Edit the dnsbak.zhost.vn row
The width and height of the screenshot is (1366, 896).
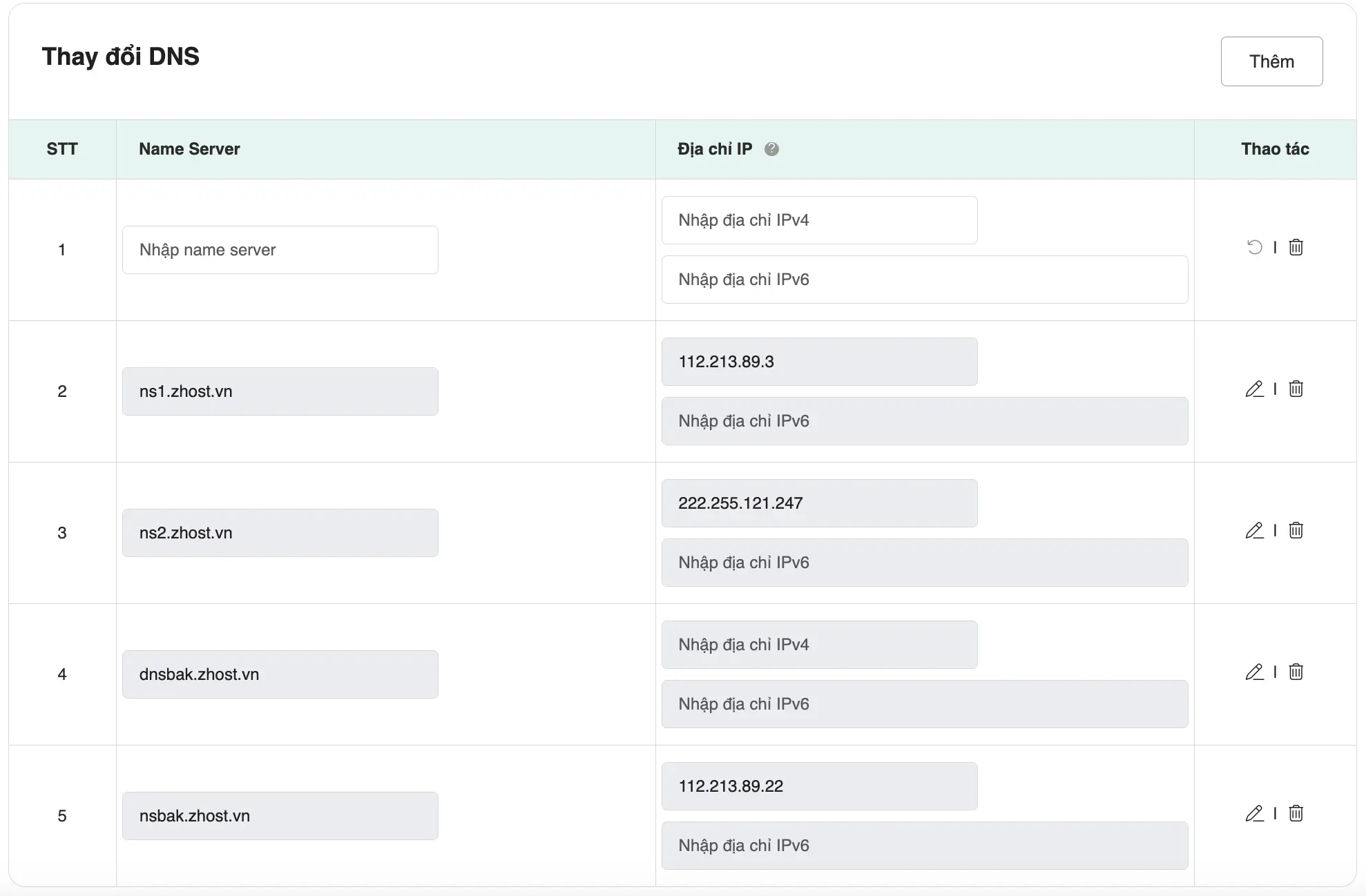pos(1254,672)
